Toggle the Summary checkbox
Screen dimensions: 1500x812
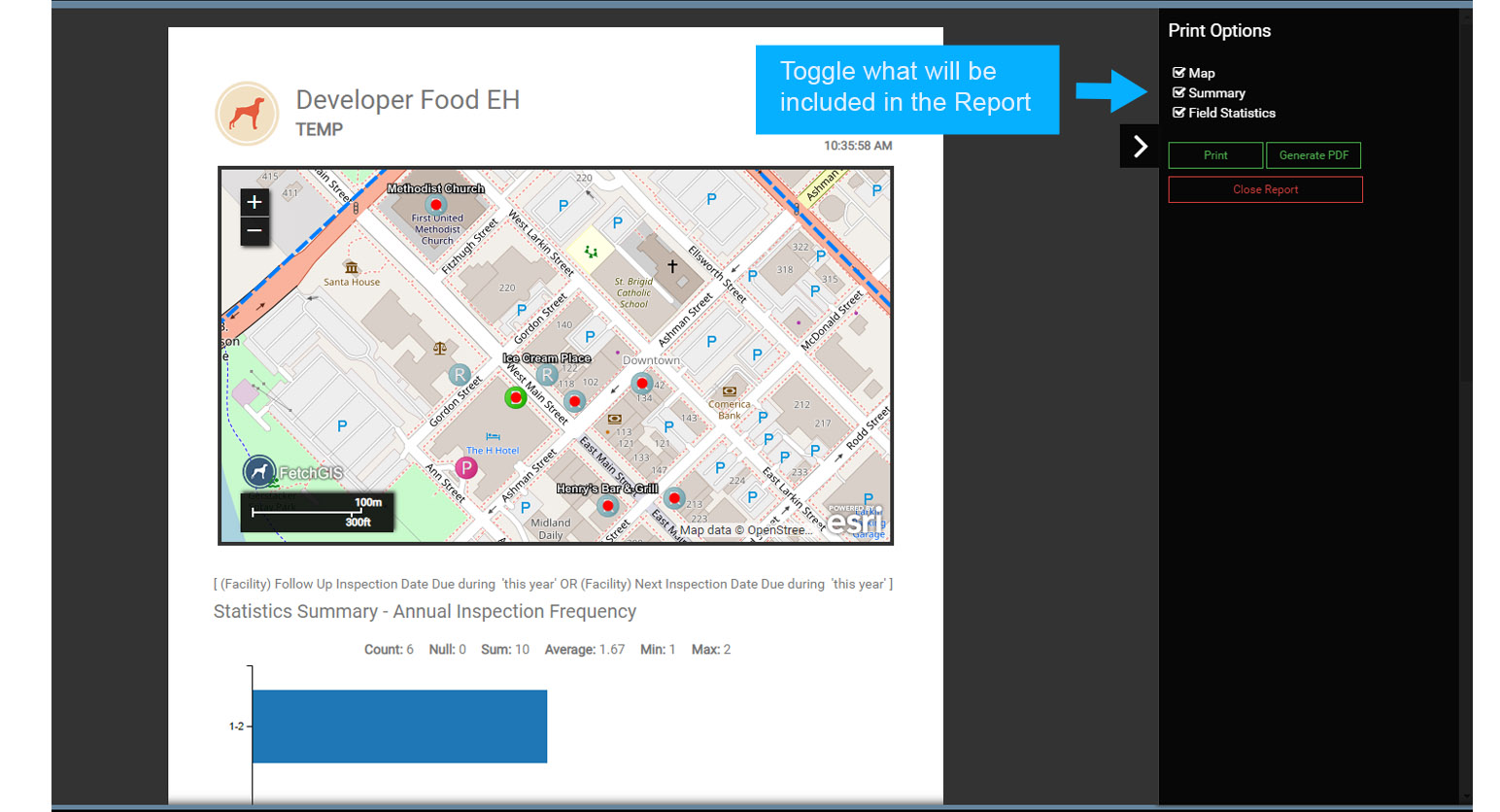pos(1178,93)
